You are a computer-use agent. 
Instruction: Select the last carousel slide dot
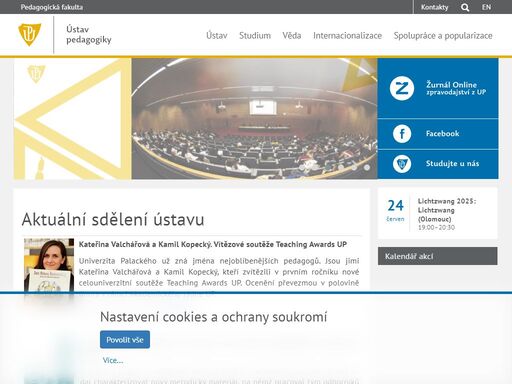367,168
